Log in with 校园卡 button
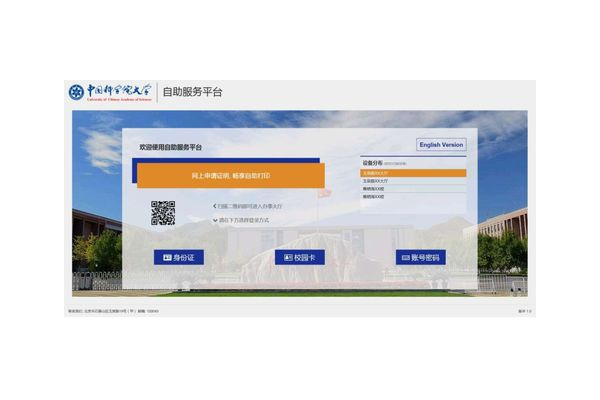Screen dimensions: 600x400 pyautogui.click(x=300, y=257)
